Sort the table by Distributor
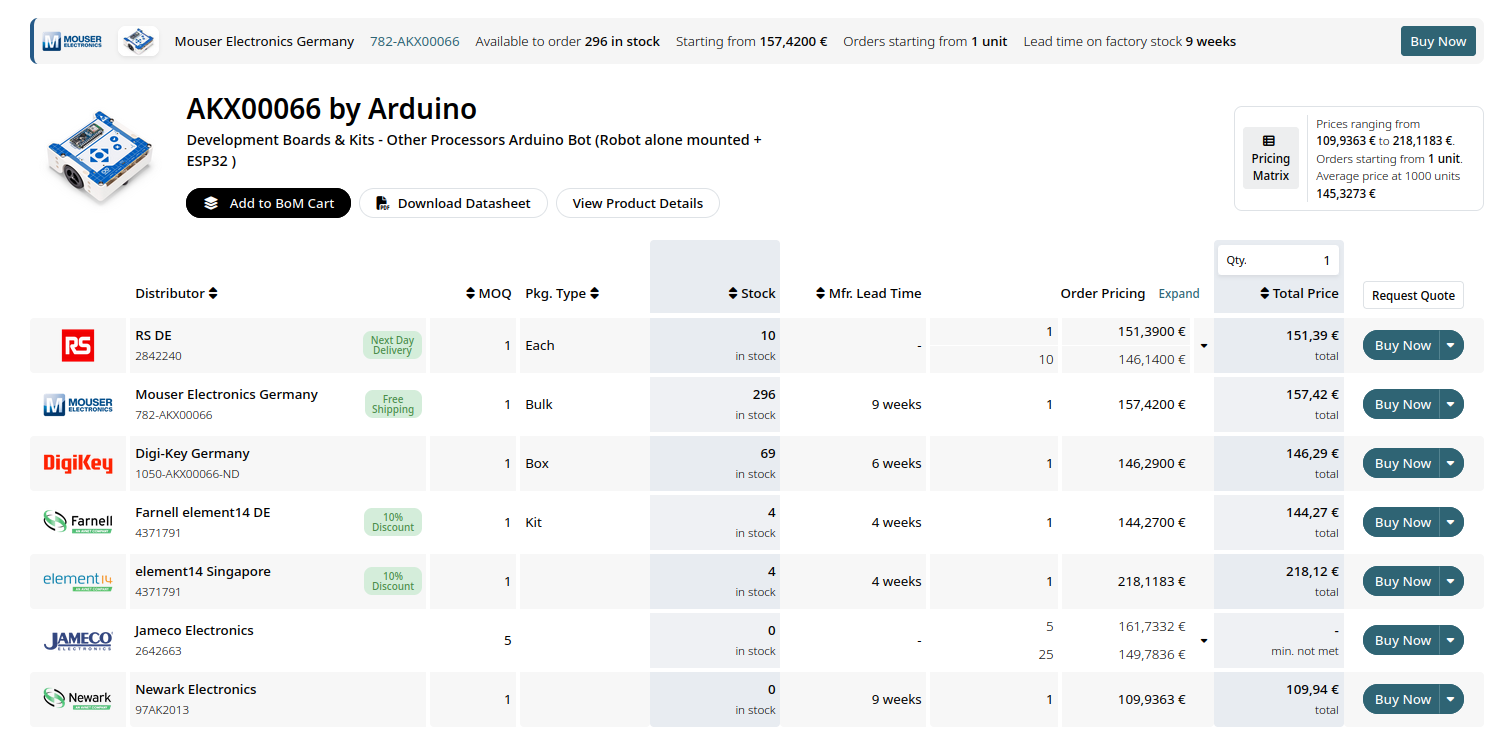Viewport: 1509px width, 750px height. (x=176, y=293)
